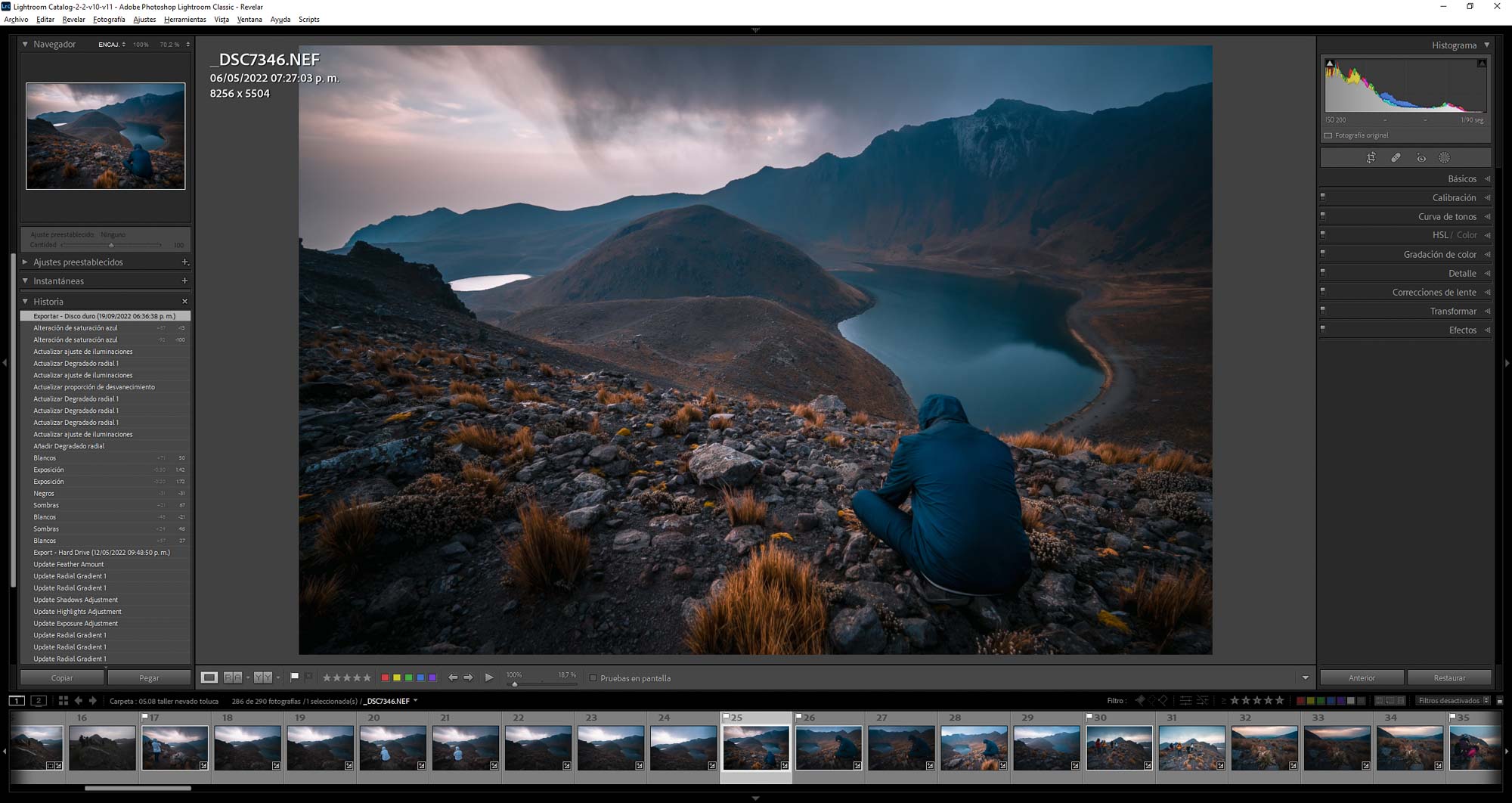Toggle filter lock switch at filmstrip end
The image size is (1512, 803).
1500,701
